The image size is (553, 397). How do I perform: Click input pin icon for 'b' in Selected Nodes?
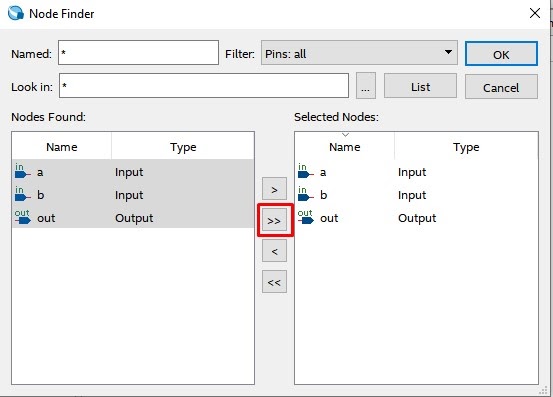pos(305,194)
